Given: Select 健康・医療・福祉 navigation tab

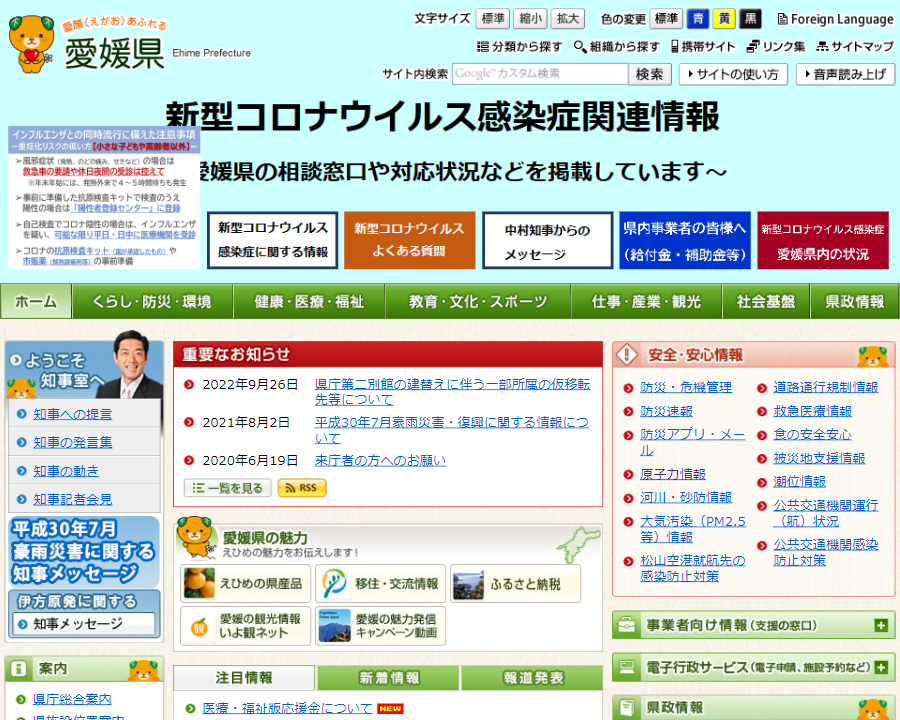Looking at the screenshot, I should tap(309, 301).
